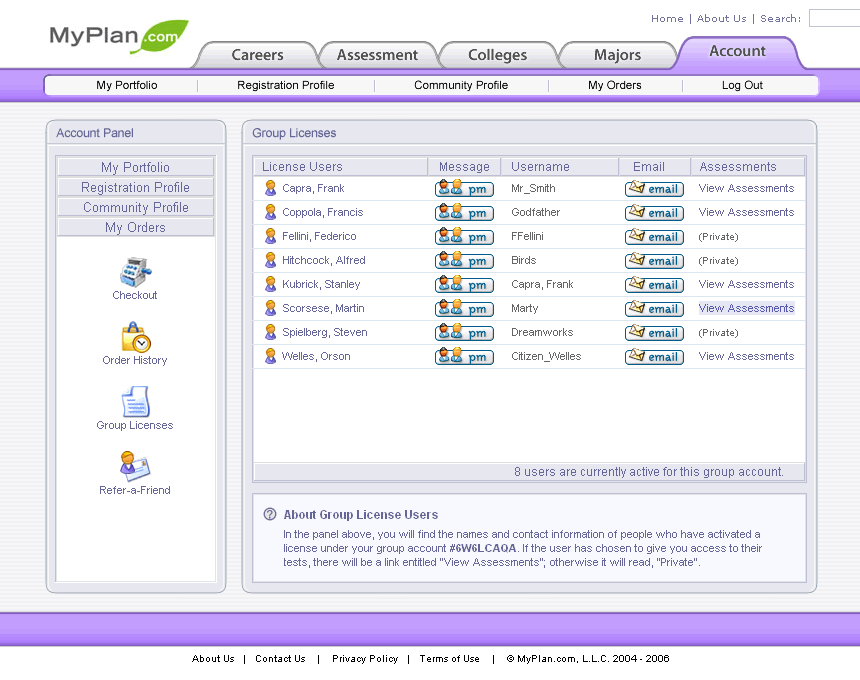Screen dimensions: 860x680
Task: Email user Hitchcock, Alfred
Action: (654, 261)
